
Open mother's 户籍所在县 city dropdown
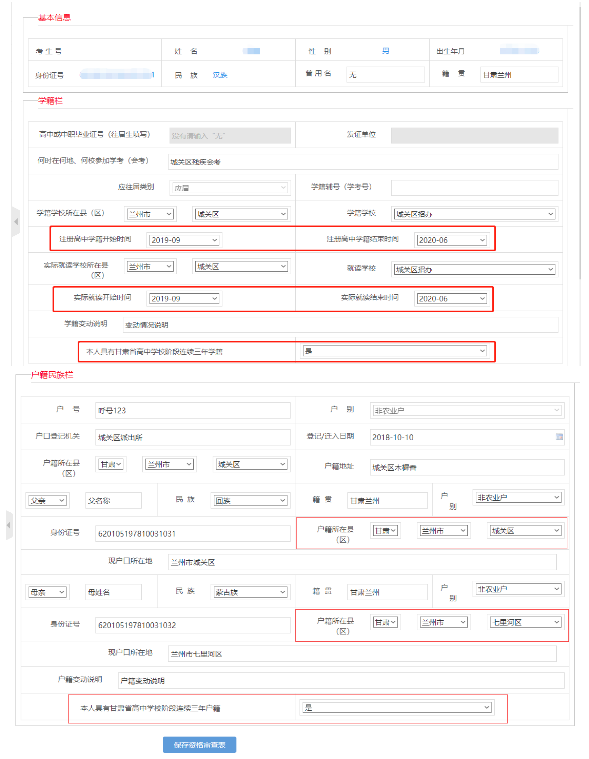444,622
